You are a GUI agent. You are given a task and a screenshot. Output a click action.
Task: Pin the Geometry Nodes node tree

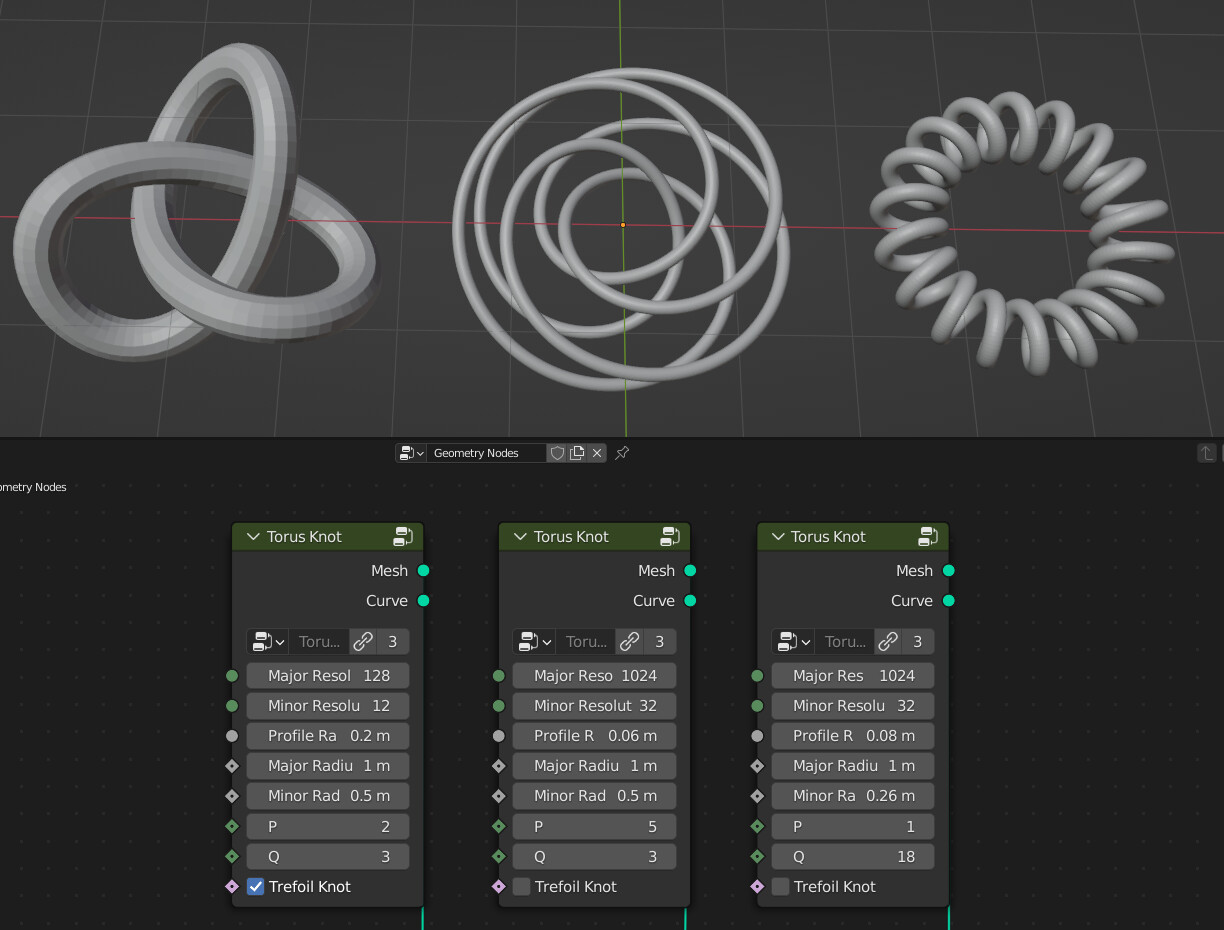pyautogui.click(x=621, y=453)
